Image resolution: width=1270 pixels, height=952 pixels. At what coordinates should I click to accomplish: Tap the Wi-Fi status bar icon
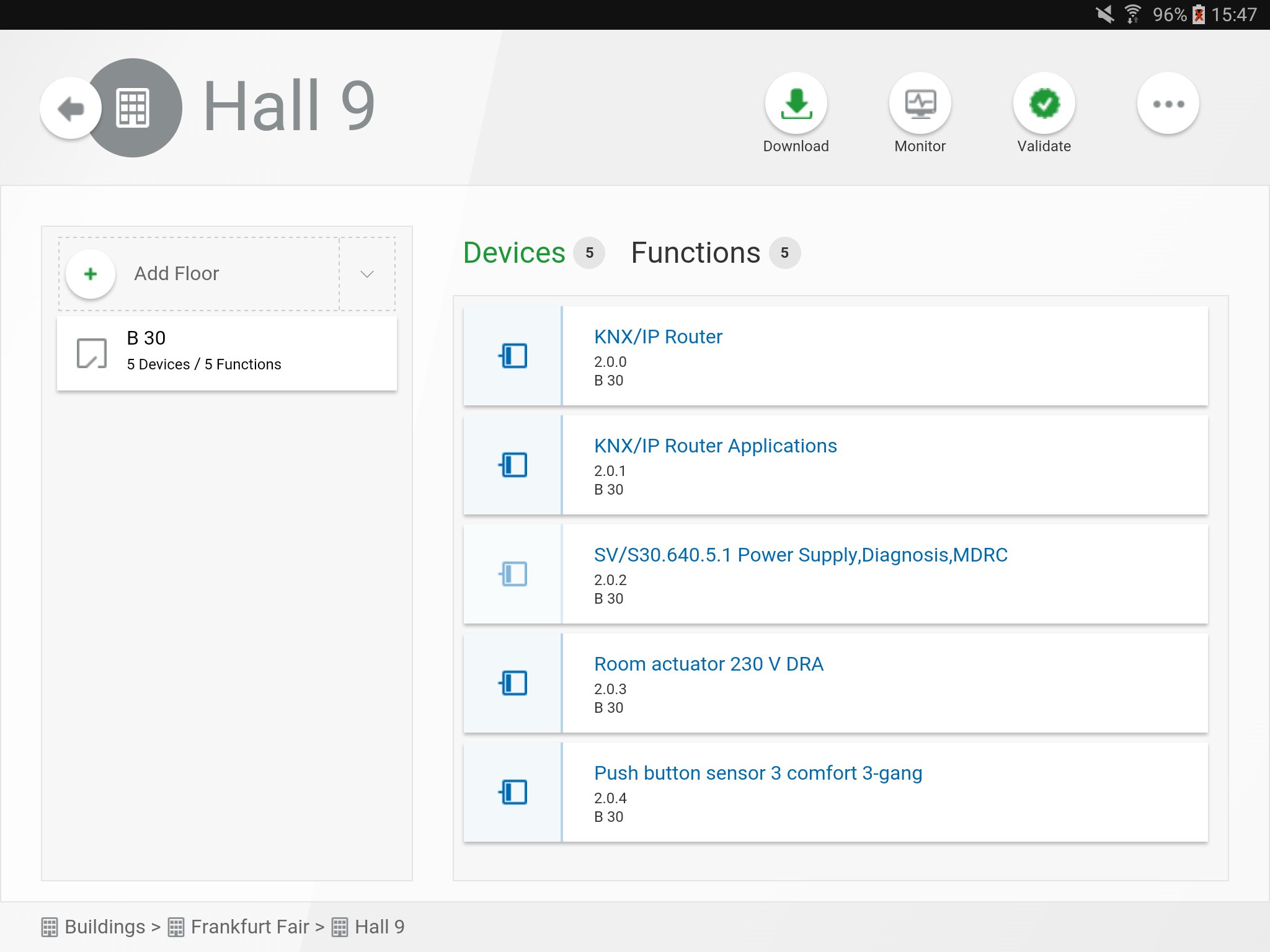[1132, 14]
